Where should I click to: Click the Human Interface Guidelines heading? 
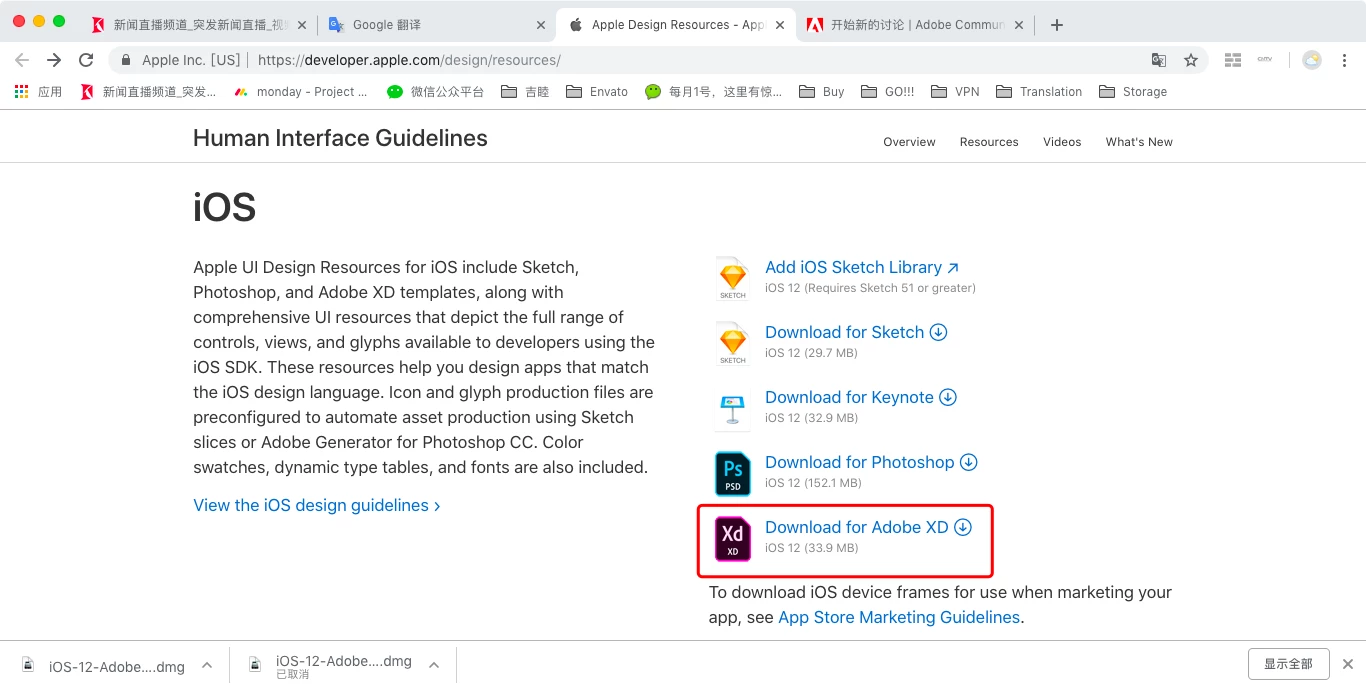pos(340,138)
